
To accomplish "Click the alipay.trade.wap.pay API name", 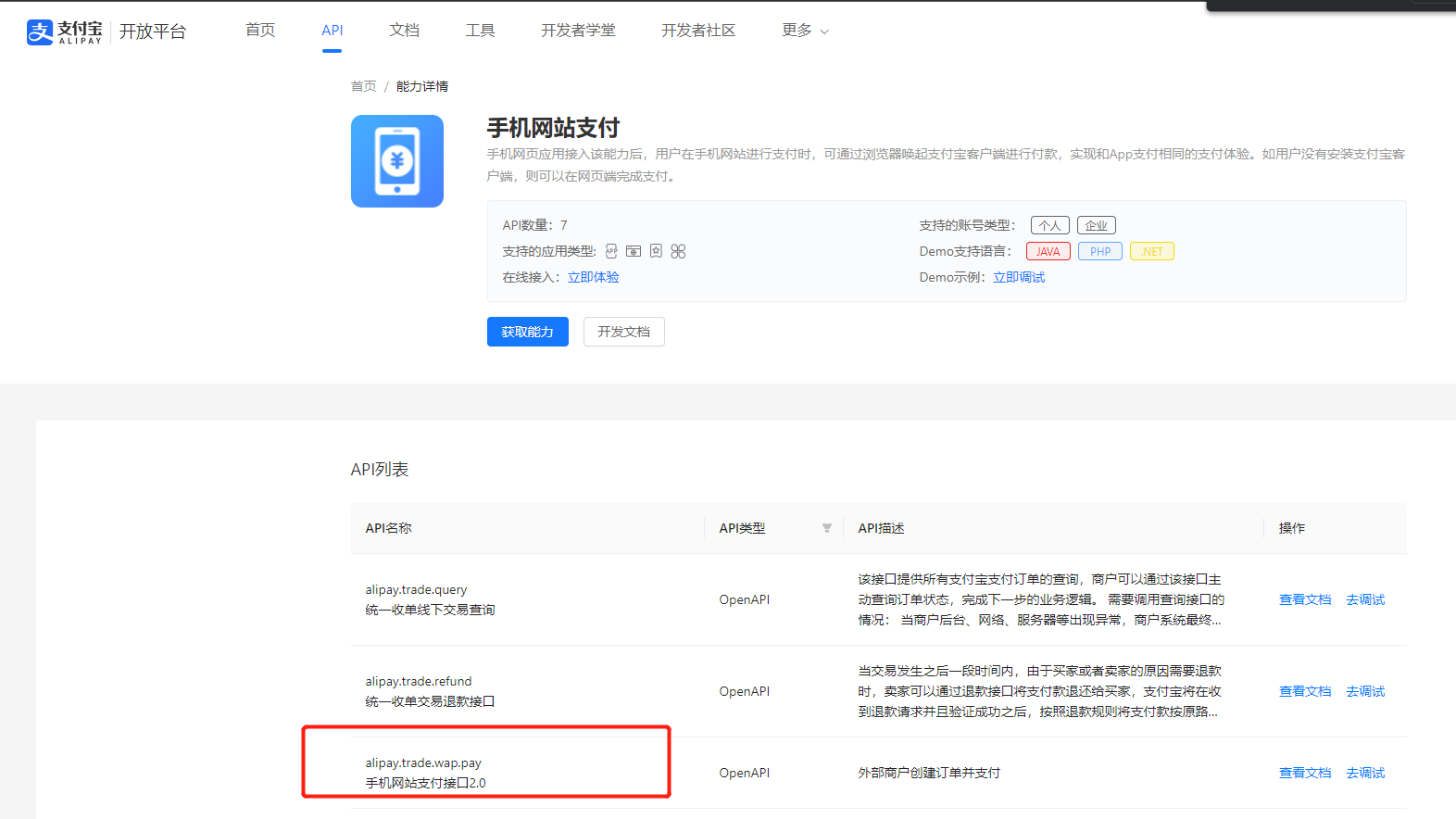I will coord(423,762).
